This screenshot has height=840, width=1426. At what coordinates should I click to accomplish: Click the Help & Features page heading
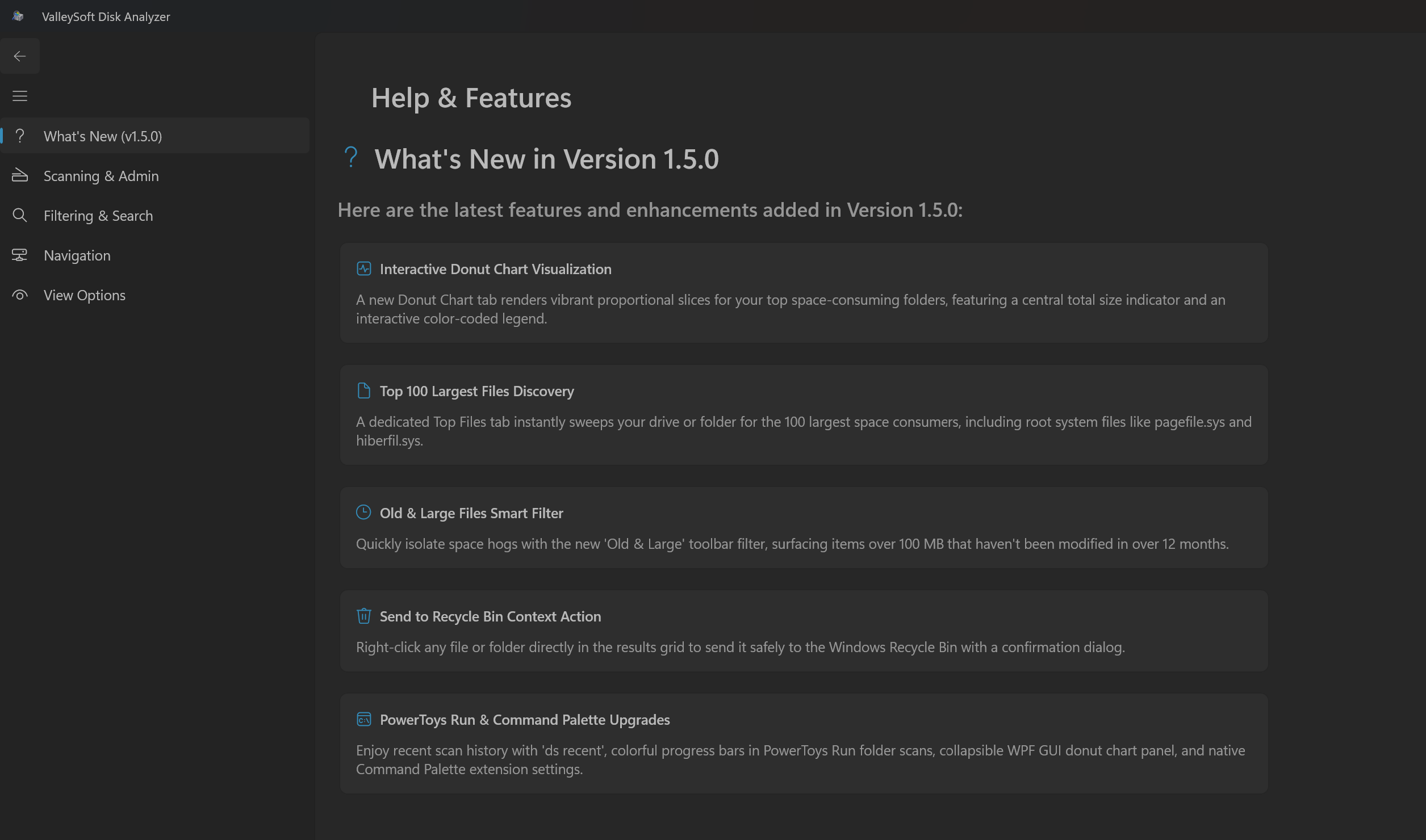click(x=471, y=98)
